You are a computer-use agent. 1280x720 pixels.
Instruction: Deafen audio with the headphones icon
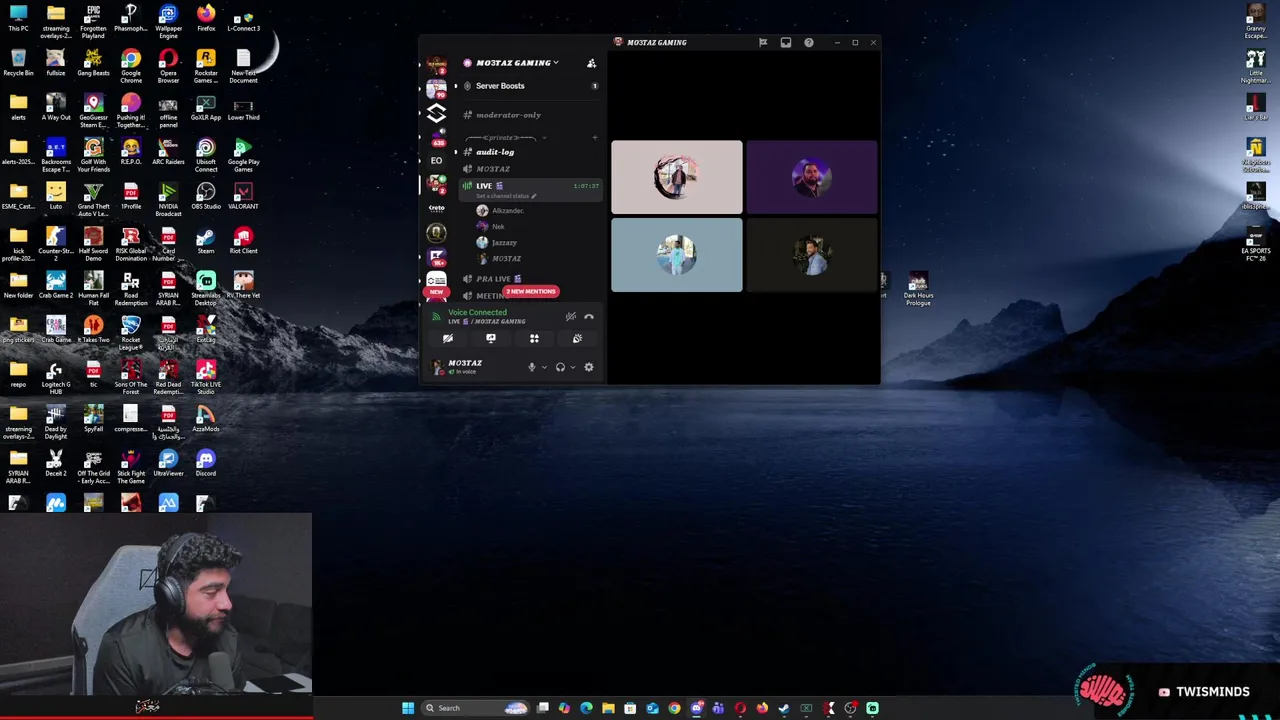click(560, 367)
